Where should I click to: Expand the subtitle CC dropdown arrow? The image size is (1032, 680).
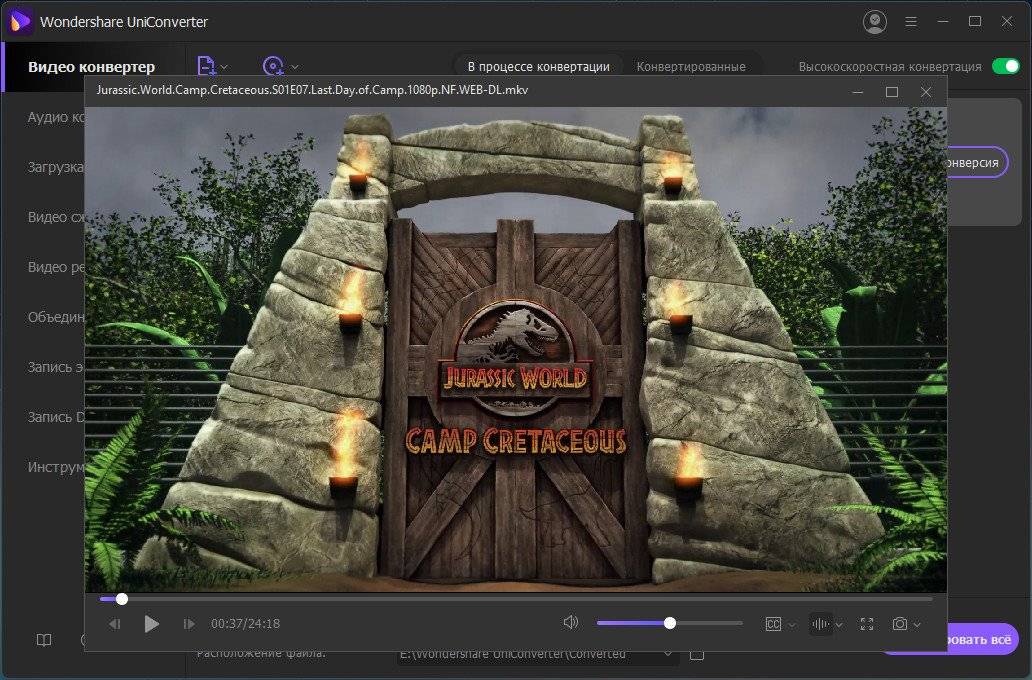[792, 625]
